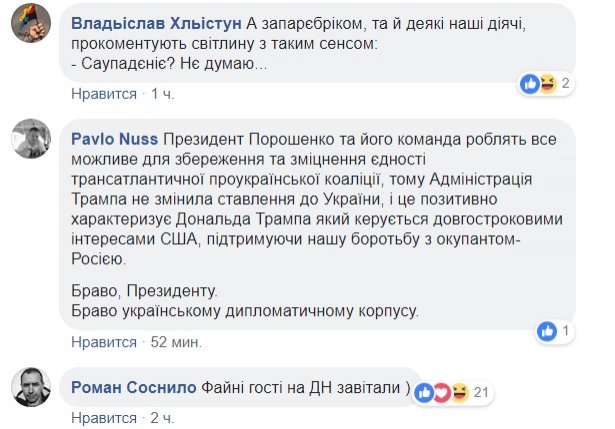This screenshot has width=615, height=429.
Task: Click the laughing emoji reaction on Хлыстун's comment
Action: tap(547, 83)
